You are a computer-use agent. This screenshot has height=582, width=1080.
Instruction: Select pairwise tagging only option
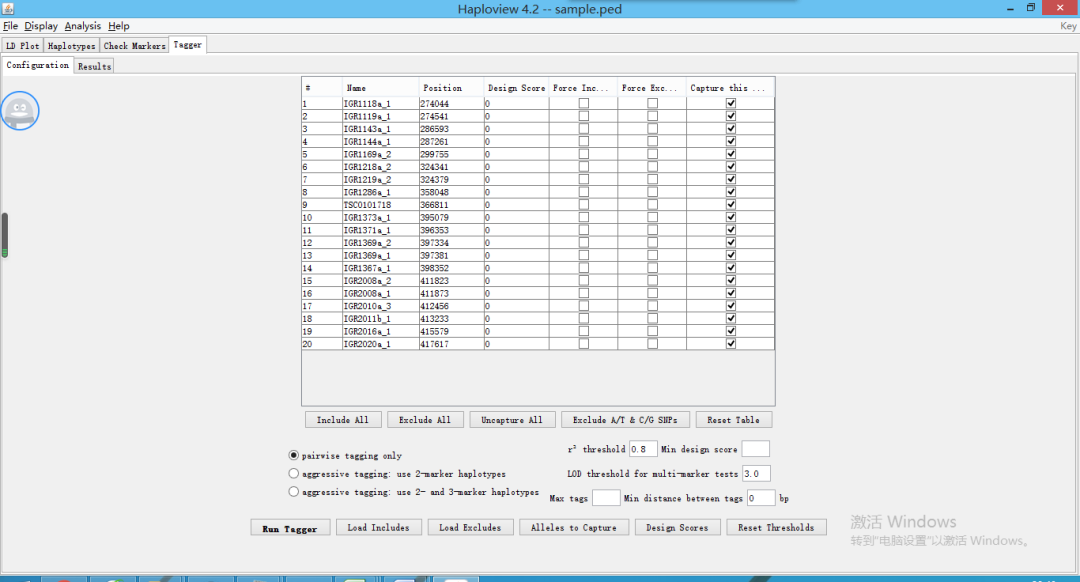pos(293,455)
